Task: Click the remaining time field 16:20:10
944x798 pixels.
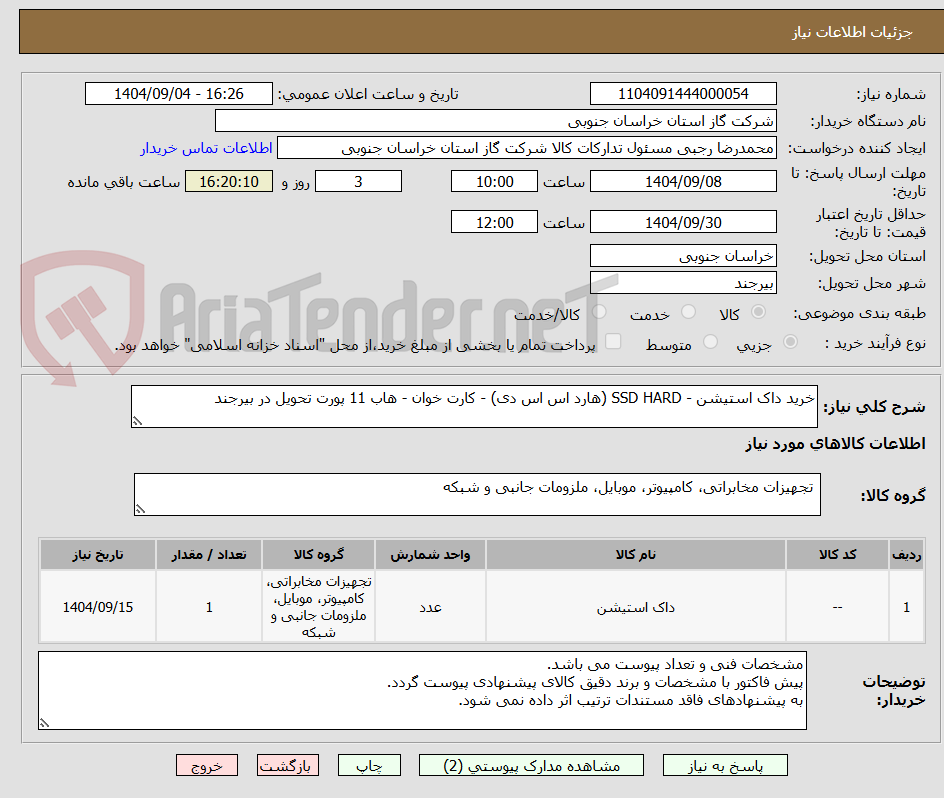Action: (229, 181)
